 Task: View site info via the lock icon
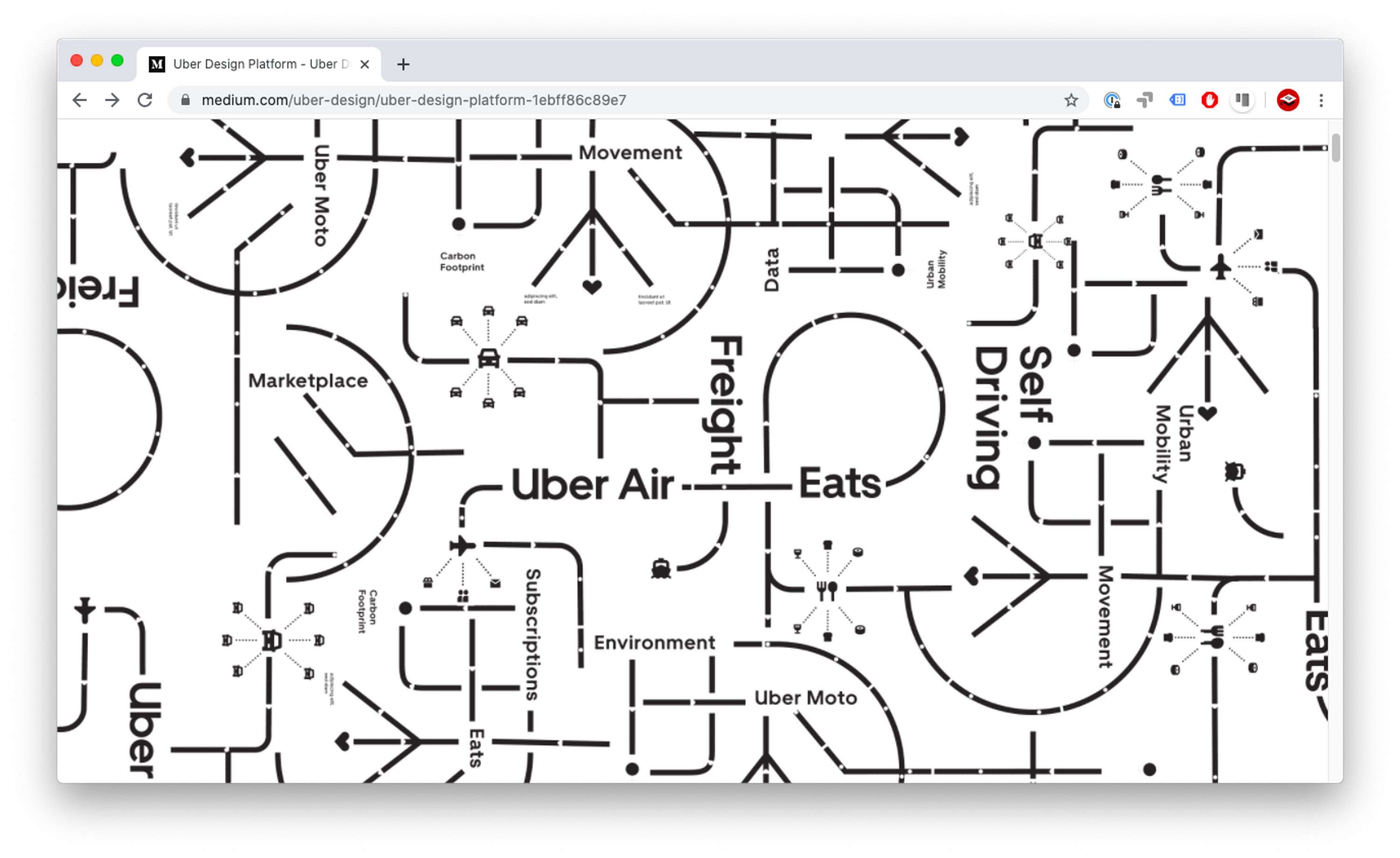(x=185, y=100)
